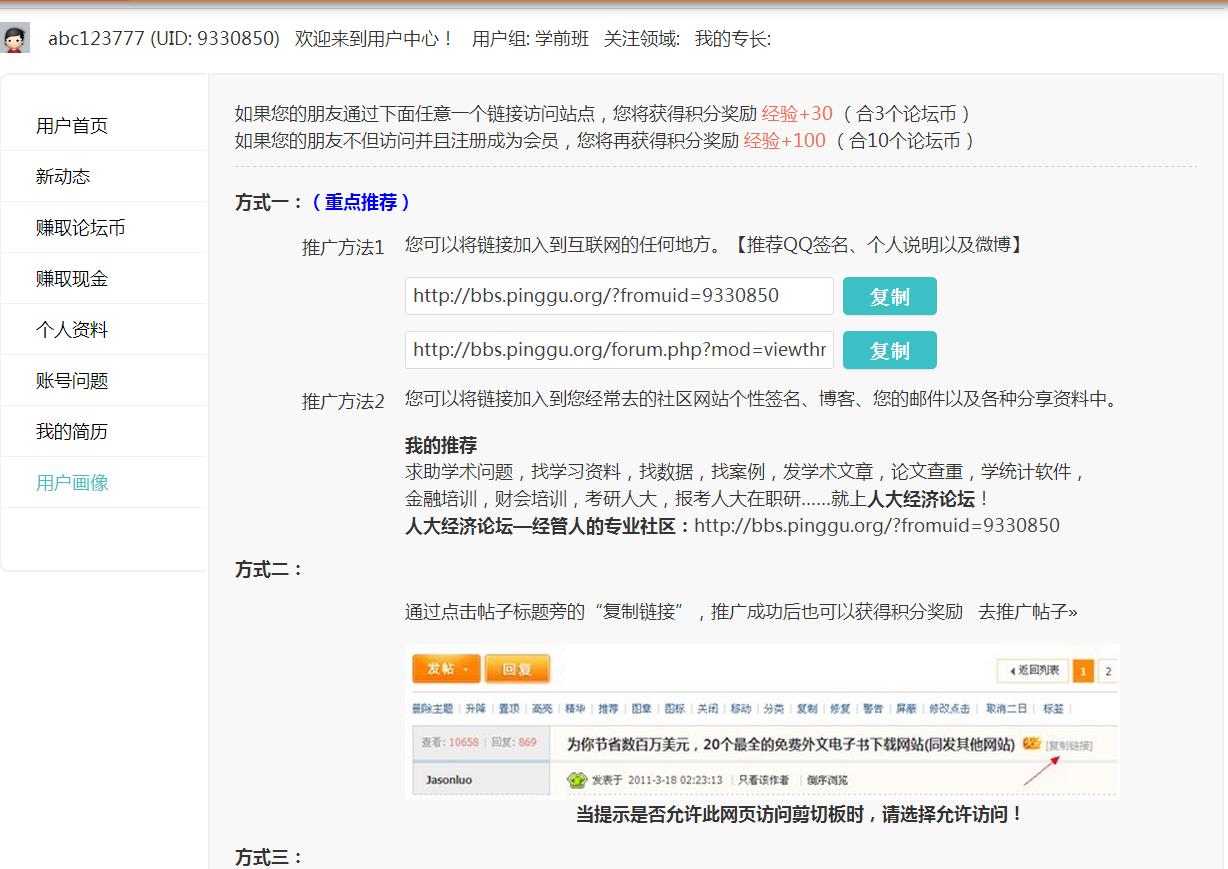Click the bold 我的推荐 heading

click(441, 446)
